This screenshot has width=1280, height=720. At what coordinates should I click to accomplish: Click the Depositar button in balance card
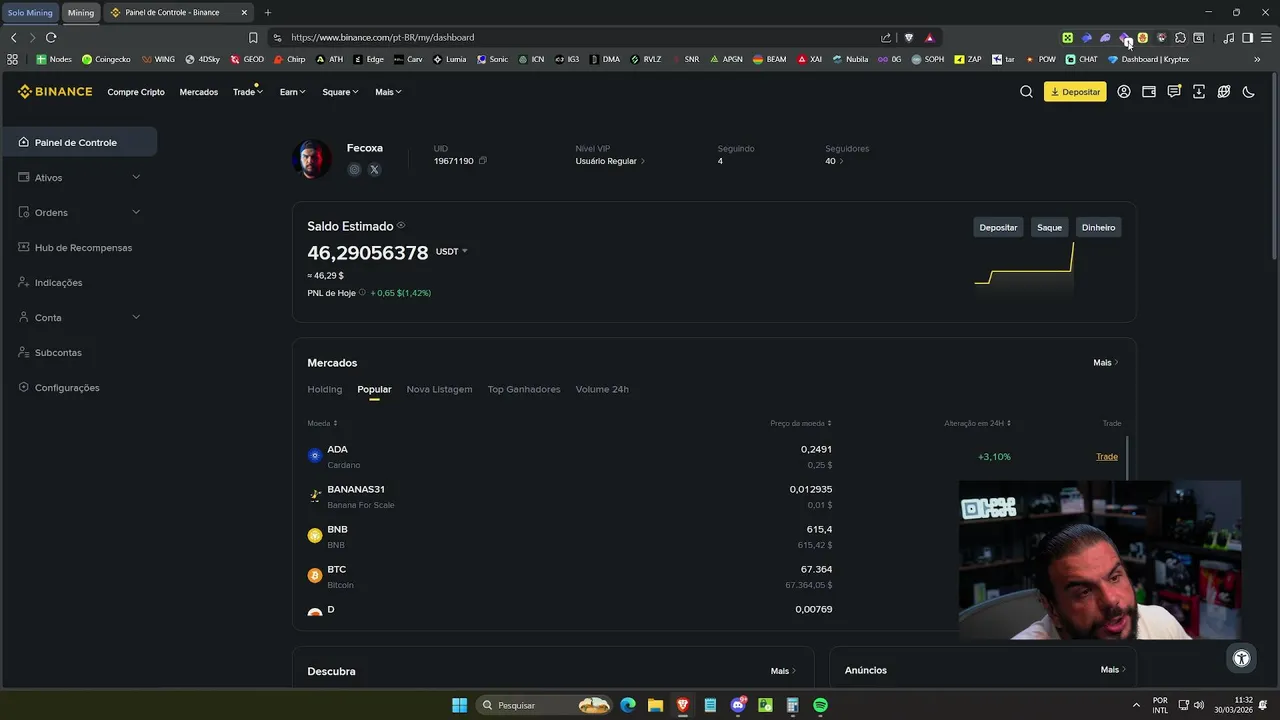pos(998,227)
